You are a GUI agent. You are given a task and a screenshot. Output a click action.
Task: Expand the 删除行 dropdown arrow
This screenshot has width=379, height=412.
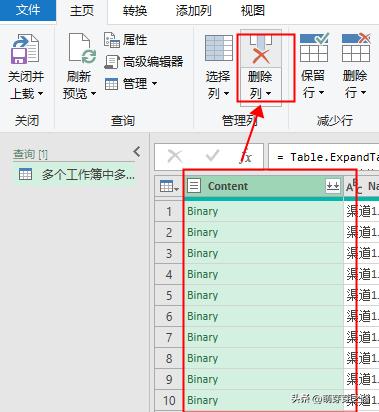[364, 92]
